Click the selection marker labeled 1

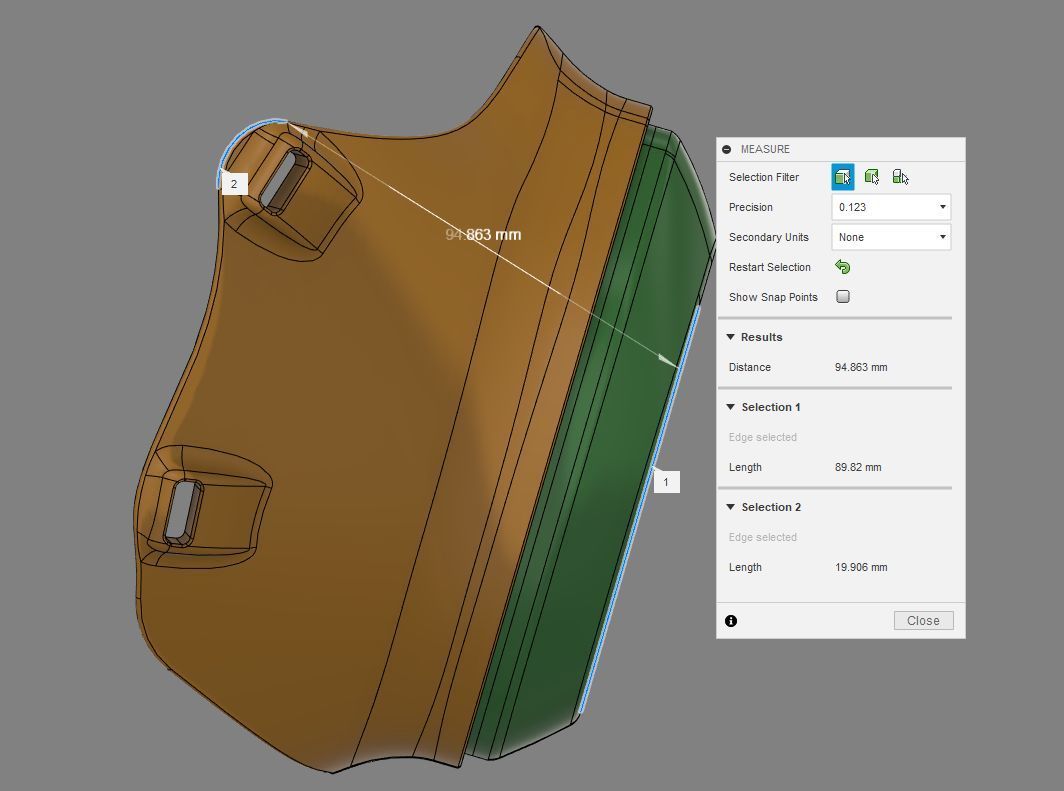666,482
